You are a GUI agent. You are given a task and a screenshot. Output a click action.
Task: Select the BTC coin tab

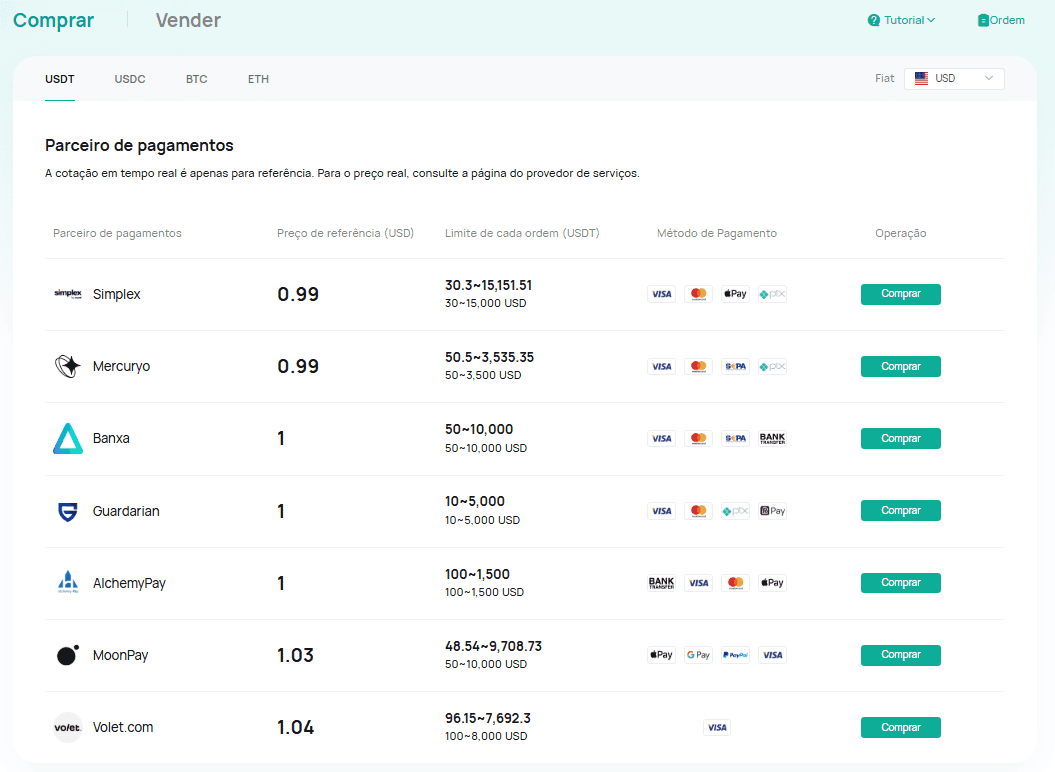point(196,79)
